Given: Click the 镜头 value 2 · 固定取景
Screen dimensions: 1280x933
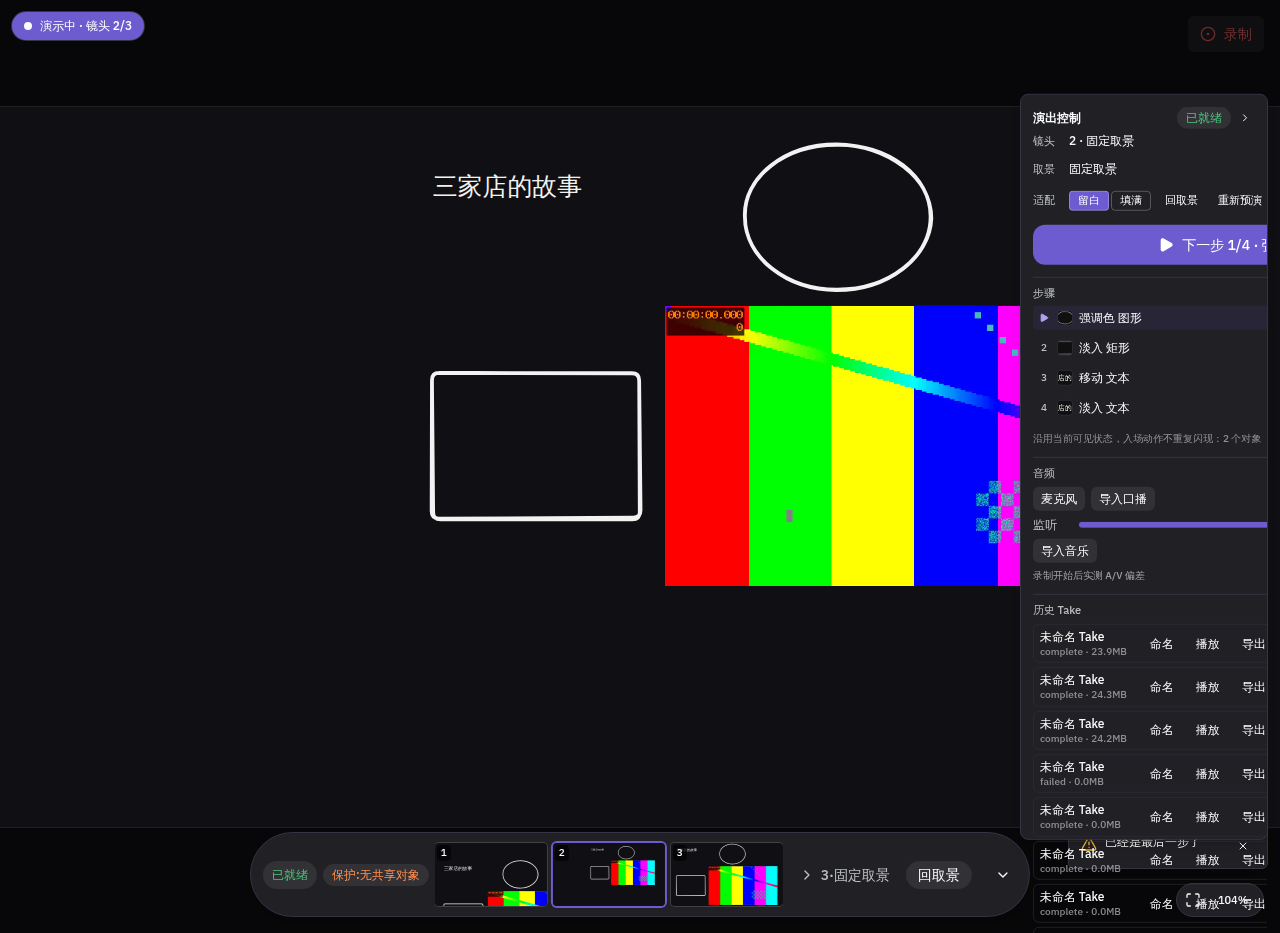Looking at the screenshot, I should (x=1101, y=141).
